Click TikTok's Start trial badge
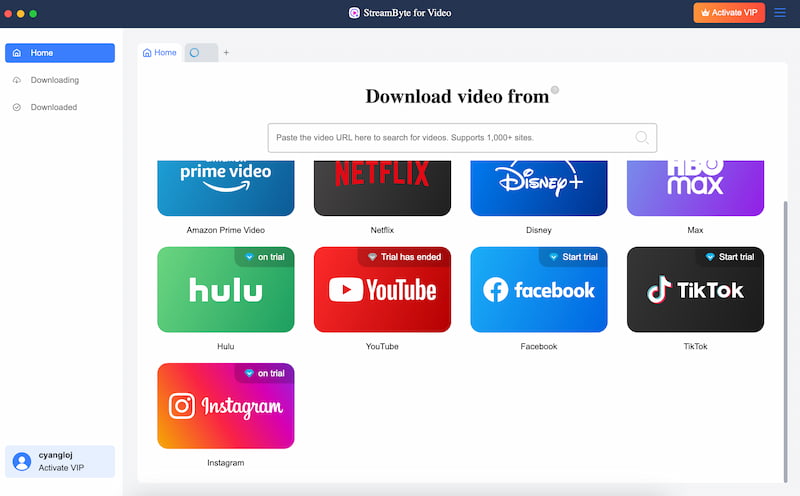 pyautogui.click(x=730, y=257)
